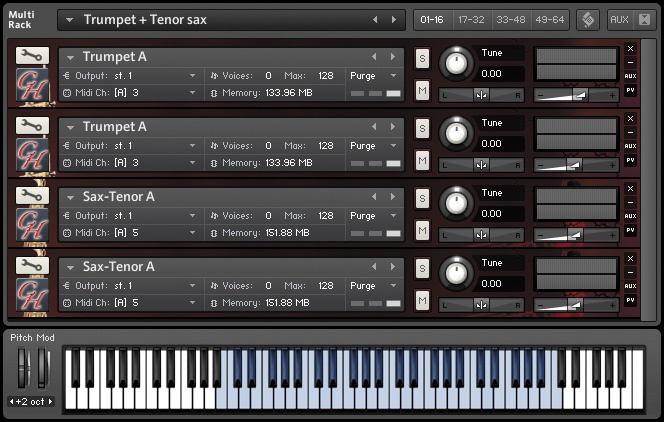Toggle PV on the first Sax-Tenor A
This screenshot has height=422, width=664.
click(x=631, y=230)
